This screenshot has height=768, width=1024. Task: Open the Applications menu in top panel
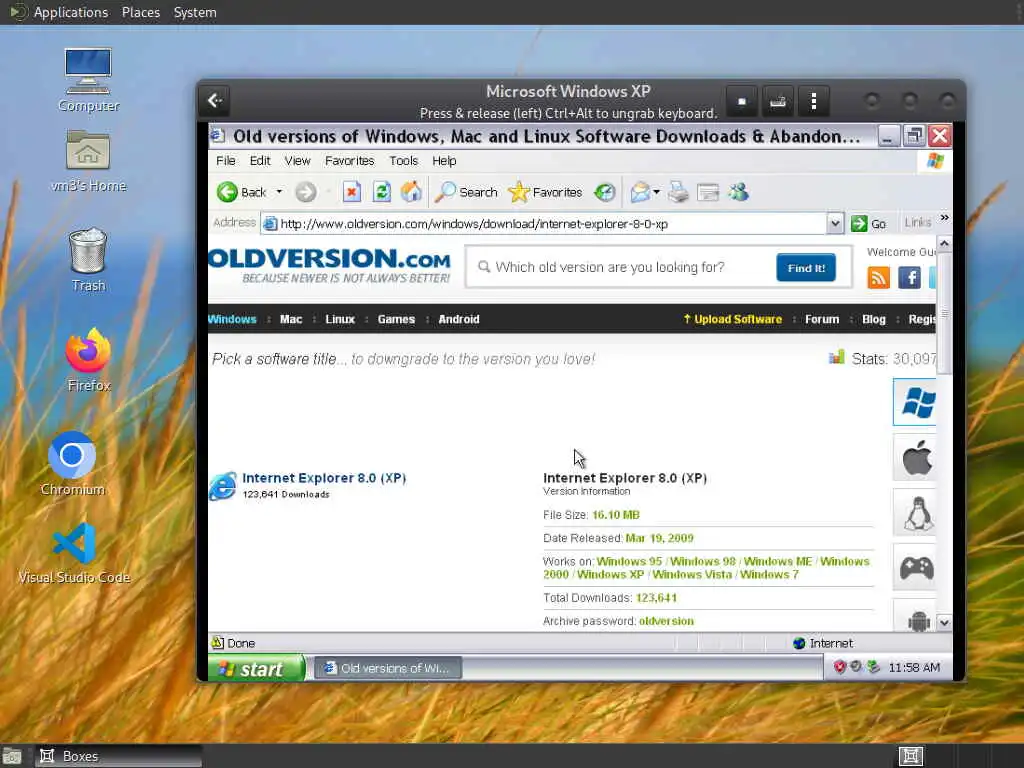click(x=71, y=12)
